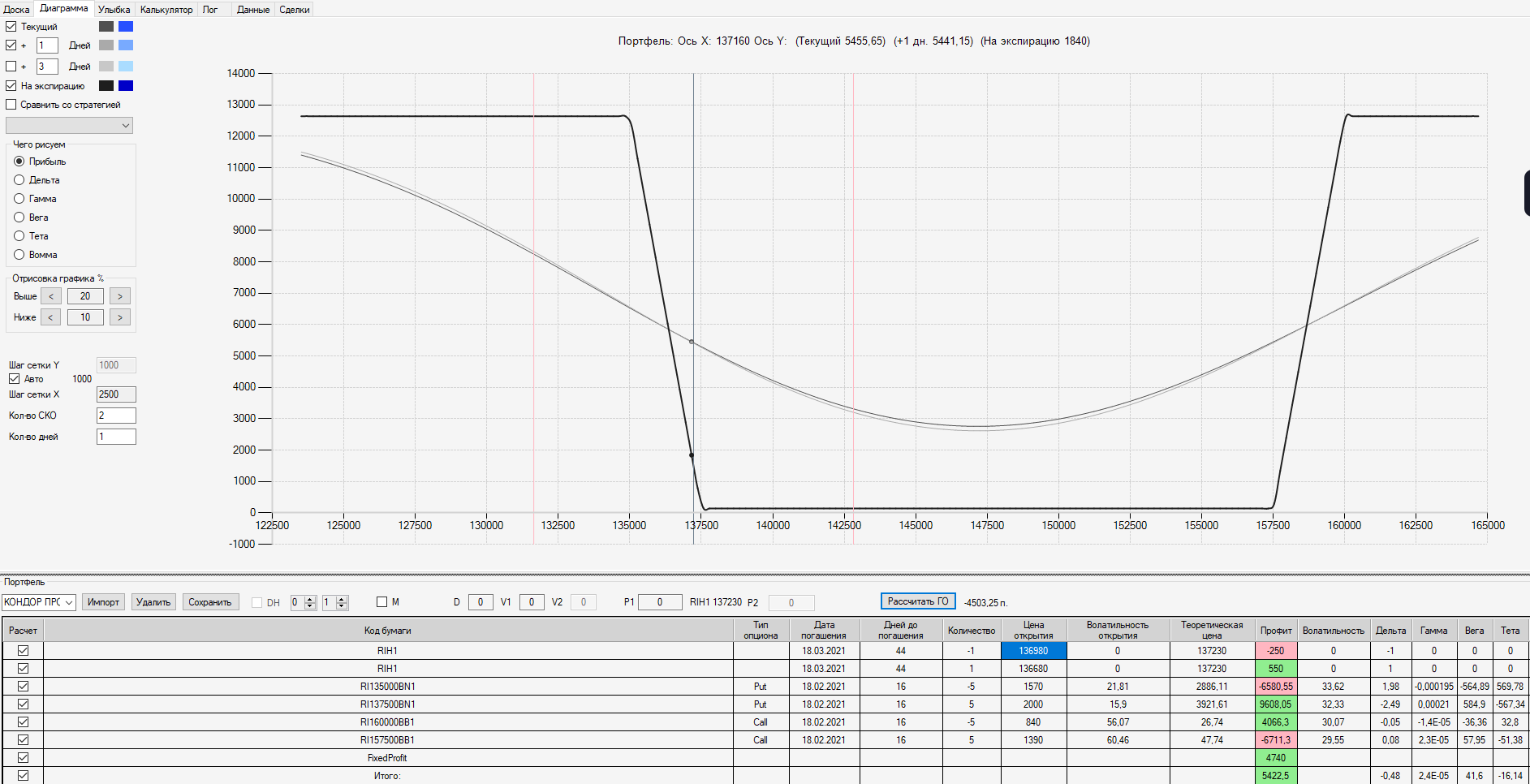This screenshot has height=784, width=1530.
Task: Click the Импорт button
Action: [103, 602]
